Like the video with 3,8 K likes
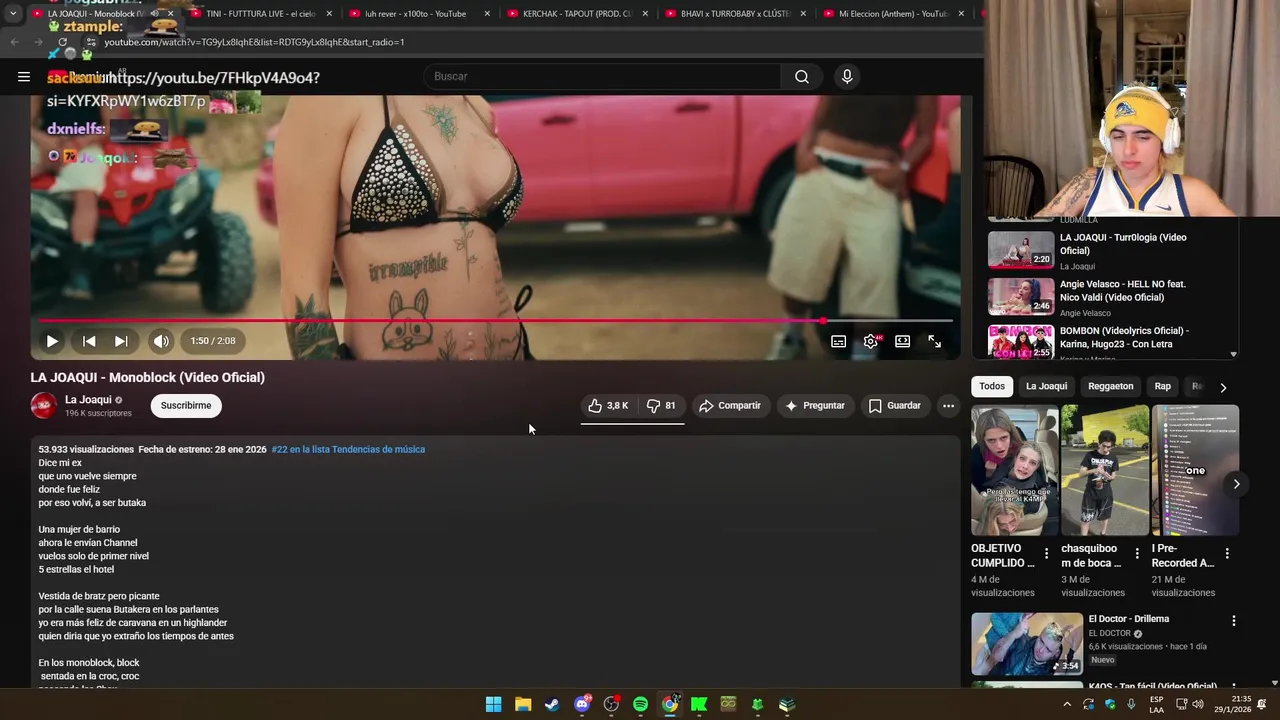This screenshot has width=1280, height=720. point(608,405)
